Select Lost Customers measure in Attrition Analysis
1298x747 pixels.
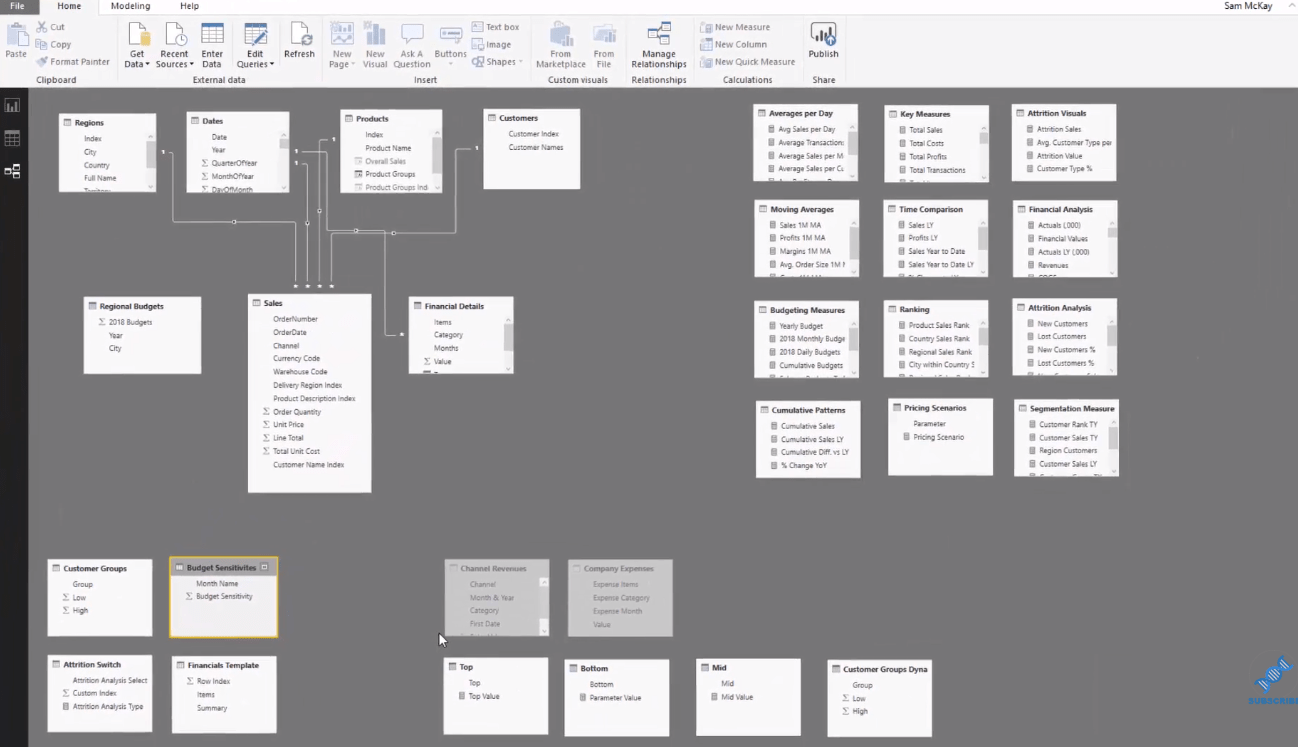[x=1062, y=336]
